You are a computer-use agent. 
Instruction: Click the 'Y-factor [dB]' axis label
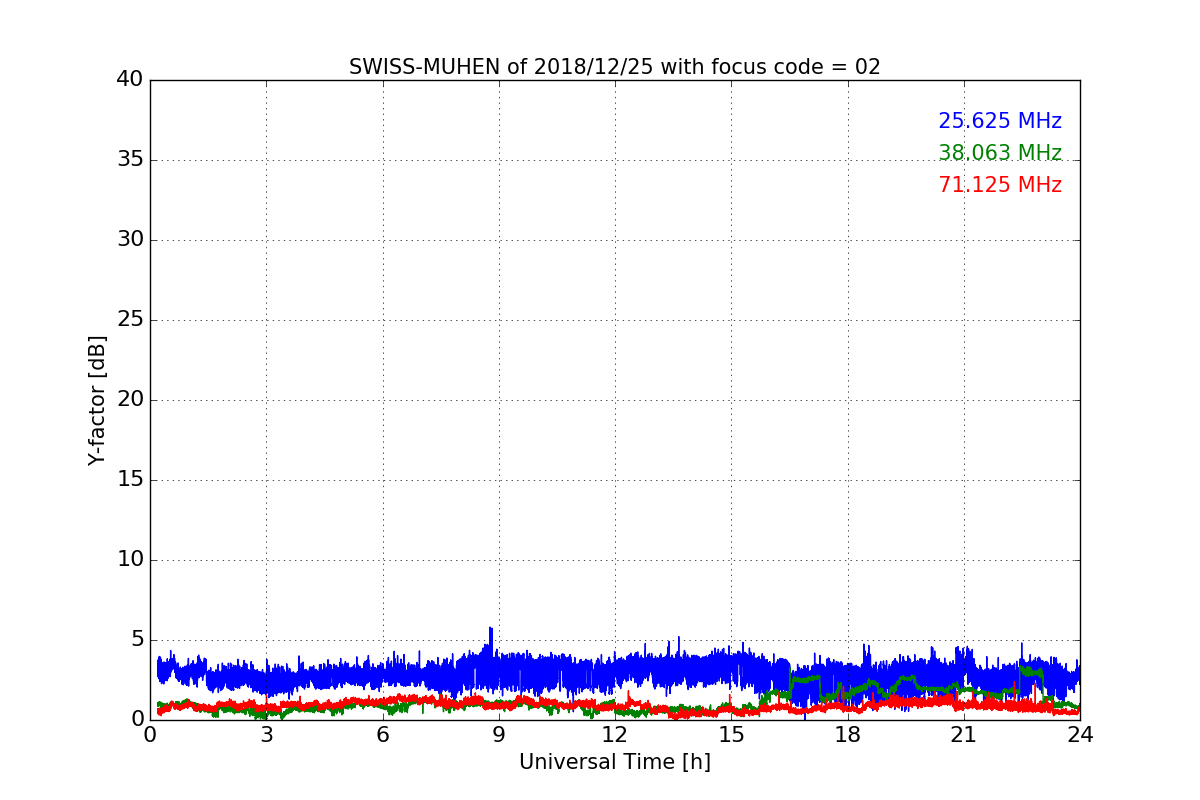(97, 400)
